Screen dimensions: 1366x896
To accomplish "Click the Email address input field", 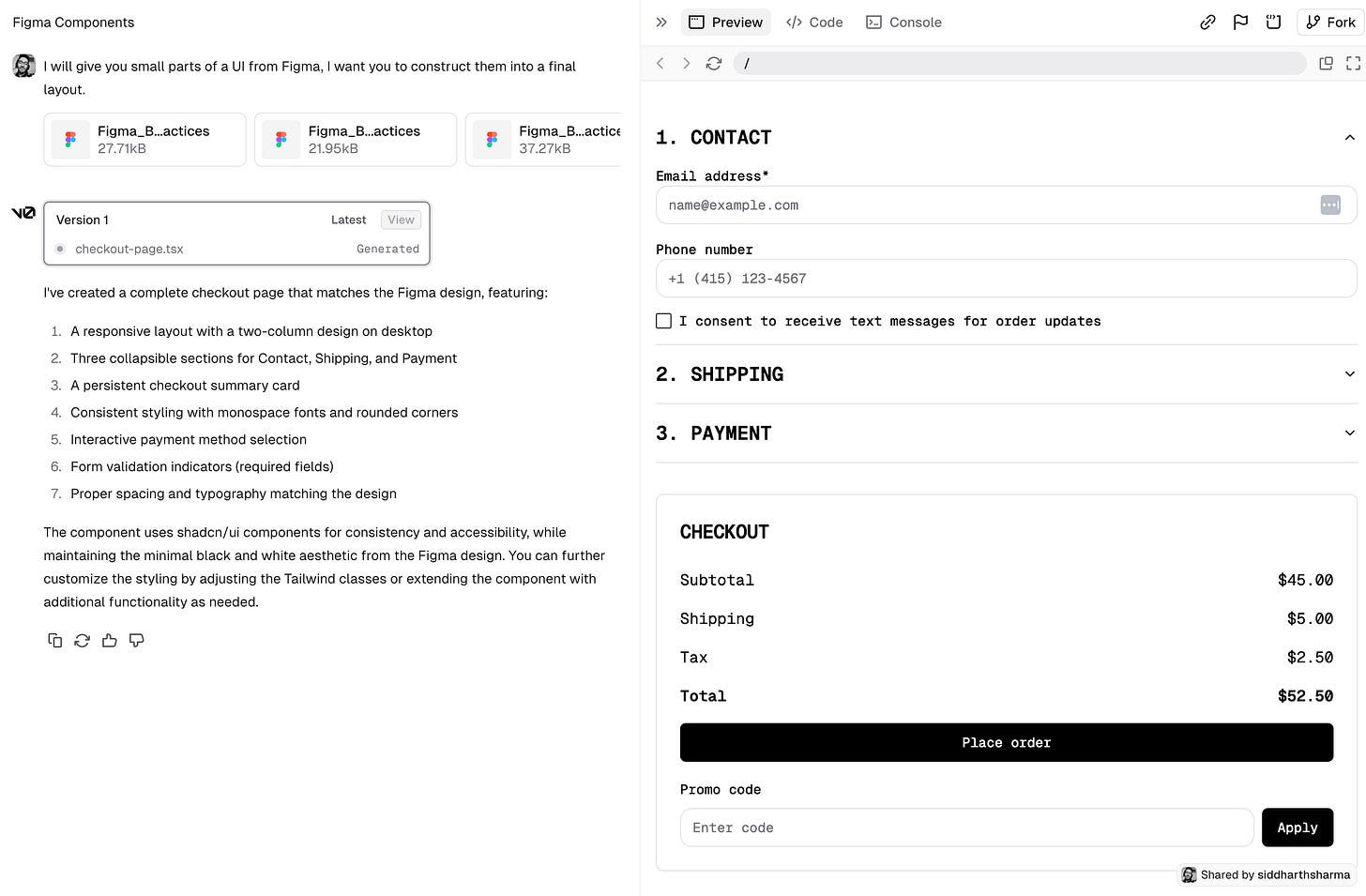I will (1006, 205).
